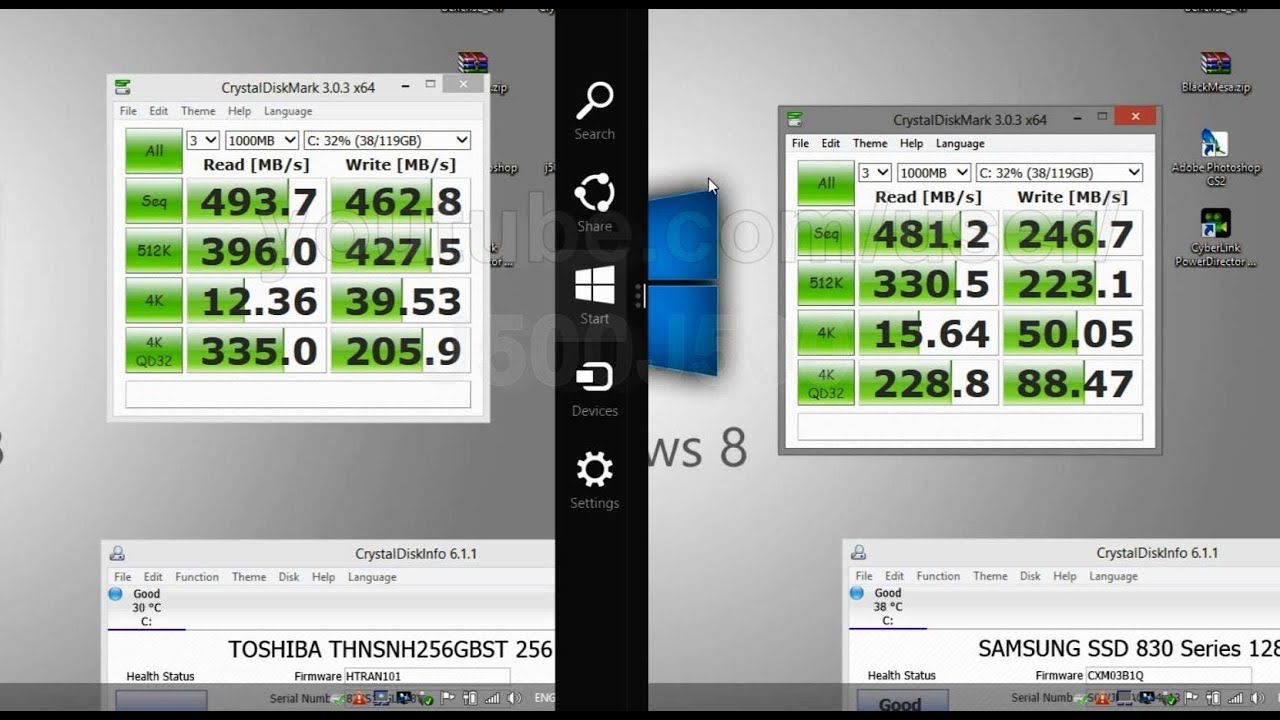Click the speaker volume icon beside ENG
The height and width of the screenshot is (720, 1280).
[515, 698]
